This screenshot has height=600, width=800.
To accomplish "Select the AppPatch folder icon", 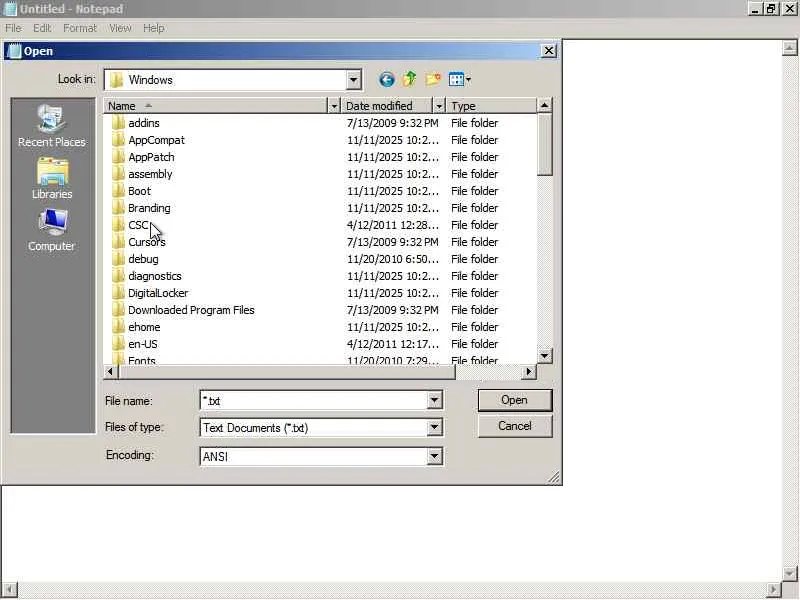I will 118,157.
